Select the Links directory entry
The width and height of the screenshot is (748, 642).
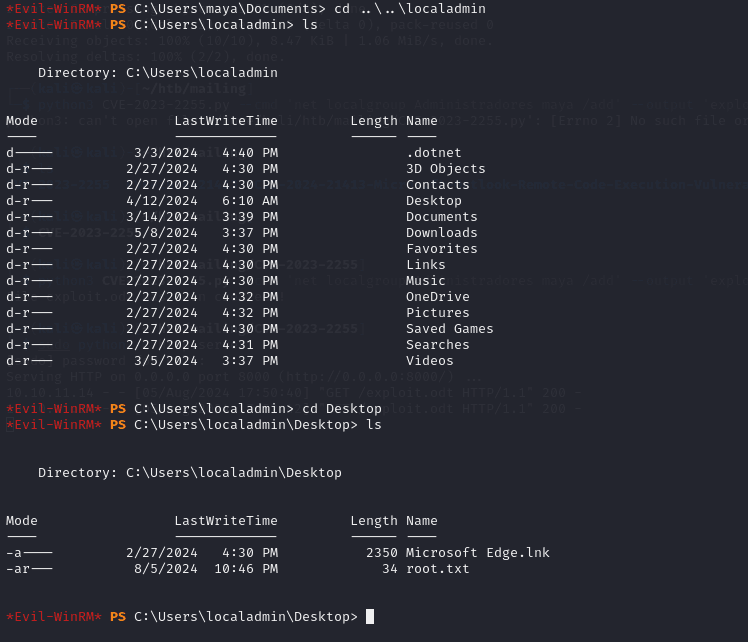pos(425,264)
